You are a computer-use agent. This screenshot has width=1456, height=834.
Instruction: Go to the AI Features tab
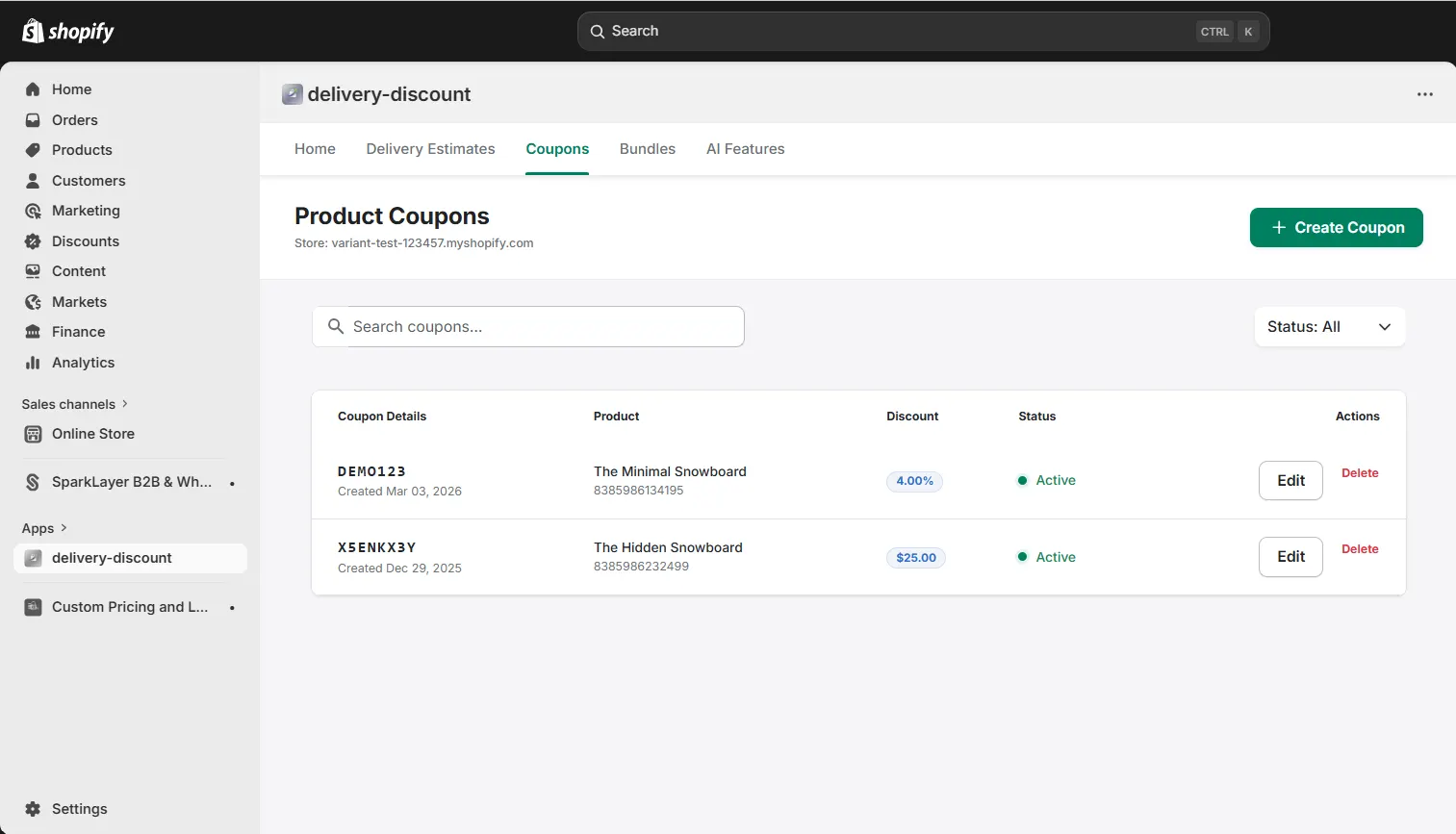tap(745, 149)
